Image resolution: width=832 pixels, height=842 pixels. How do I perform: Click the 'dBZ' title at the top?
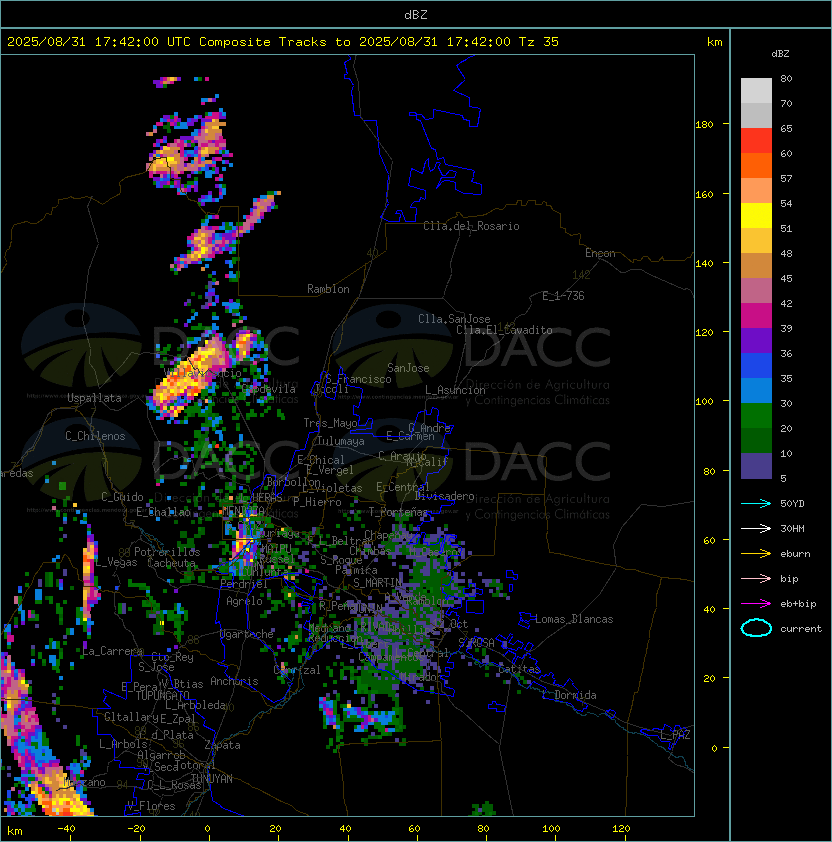click(x=416, y=15)
